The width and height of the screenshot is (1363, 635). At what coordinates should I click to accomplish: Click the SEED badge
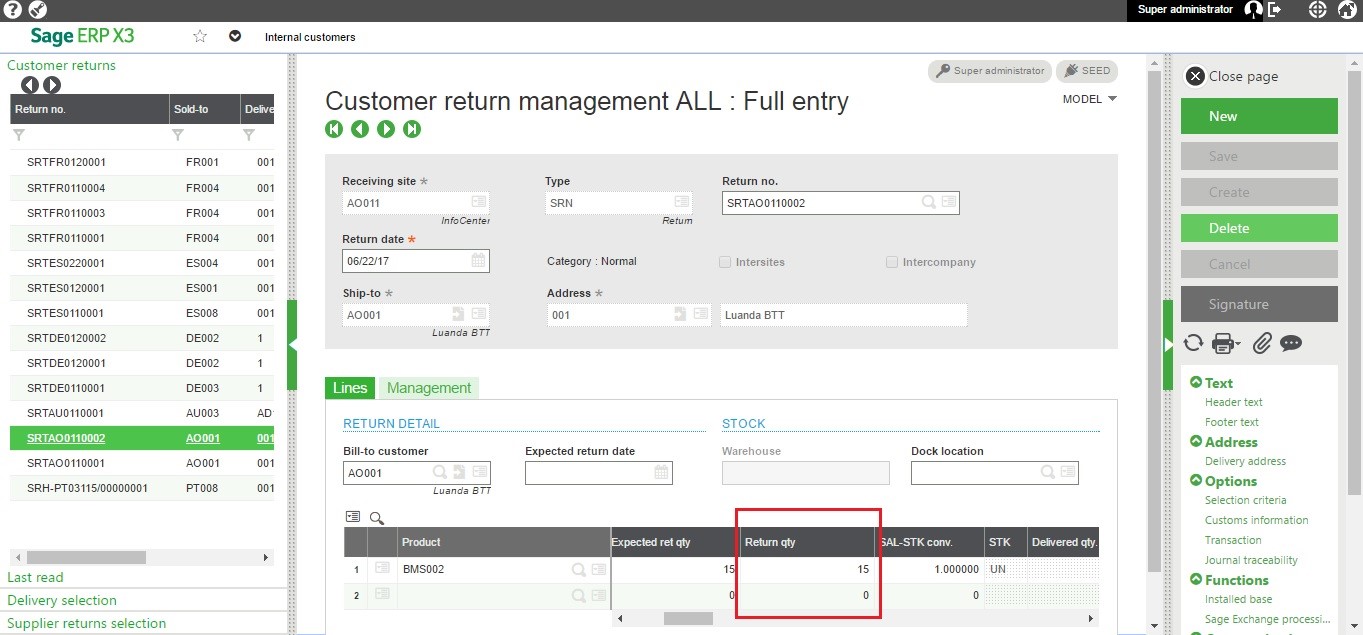(1087, 71)
